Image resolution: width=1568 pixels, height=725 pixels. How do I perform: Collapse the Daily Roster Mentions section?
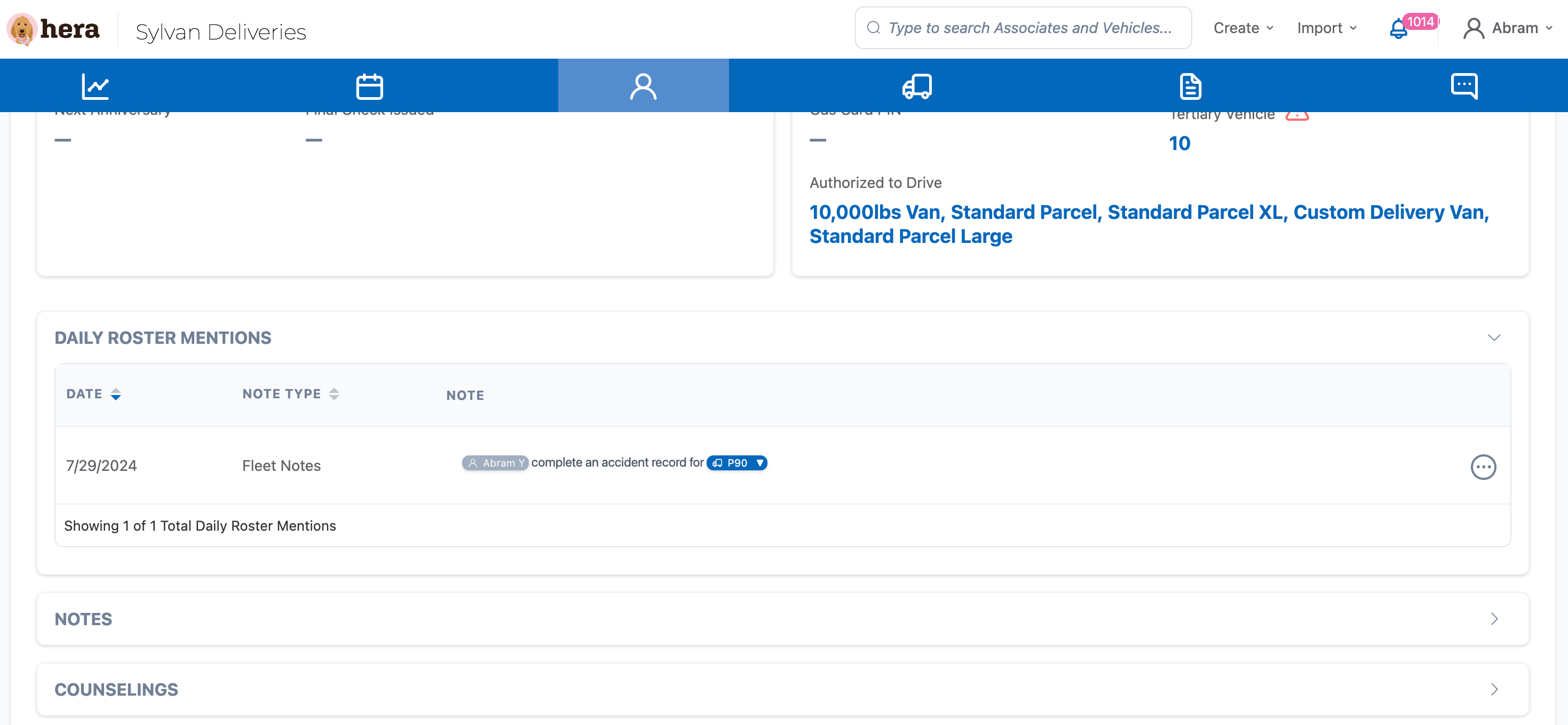click(x=1494, y=338)
